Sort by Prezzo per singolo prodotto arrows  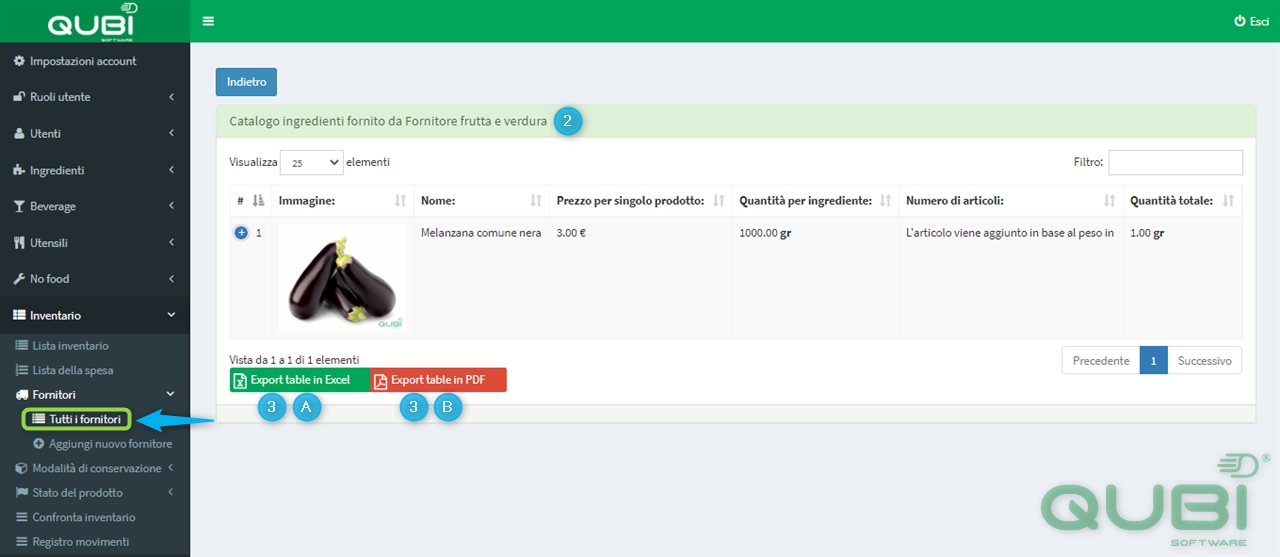point(718,201)
